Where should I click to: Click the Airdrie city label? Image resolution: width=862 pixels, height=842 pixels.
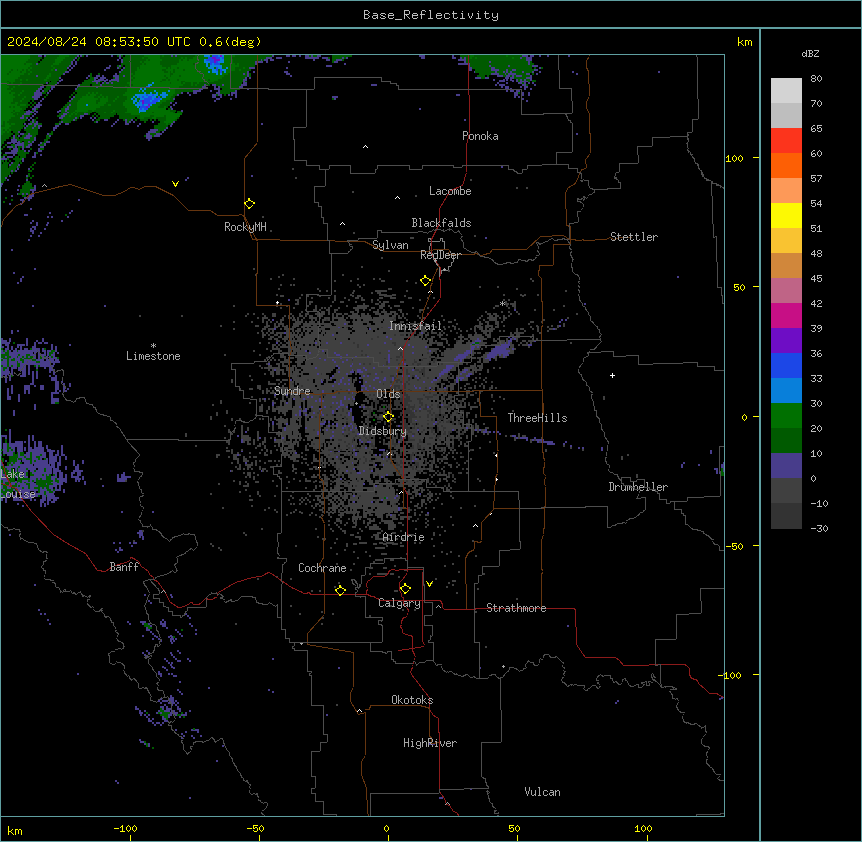click(404, 537)
